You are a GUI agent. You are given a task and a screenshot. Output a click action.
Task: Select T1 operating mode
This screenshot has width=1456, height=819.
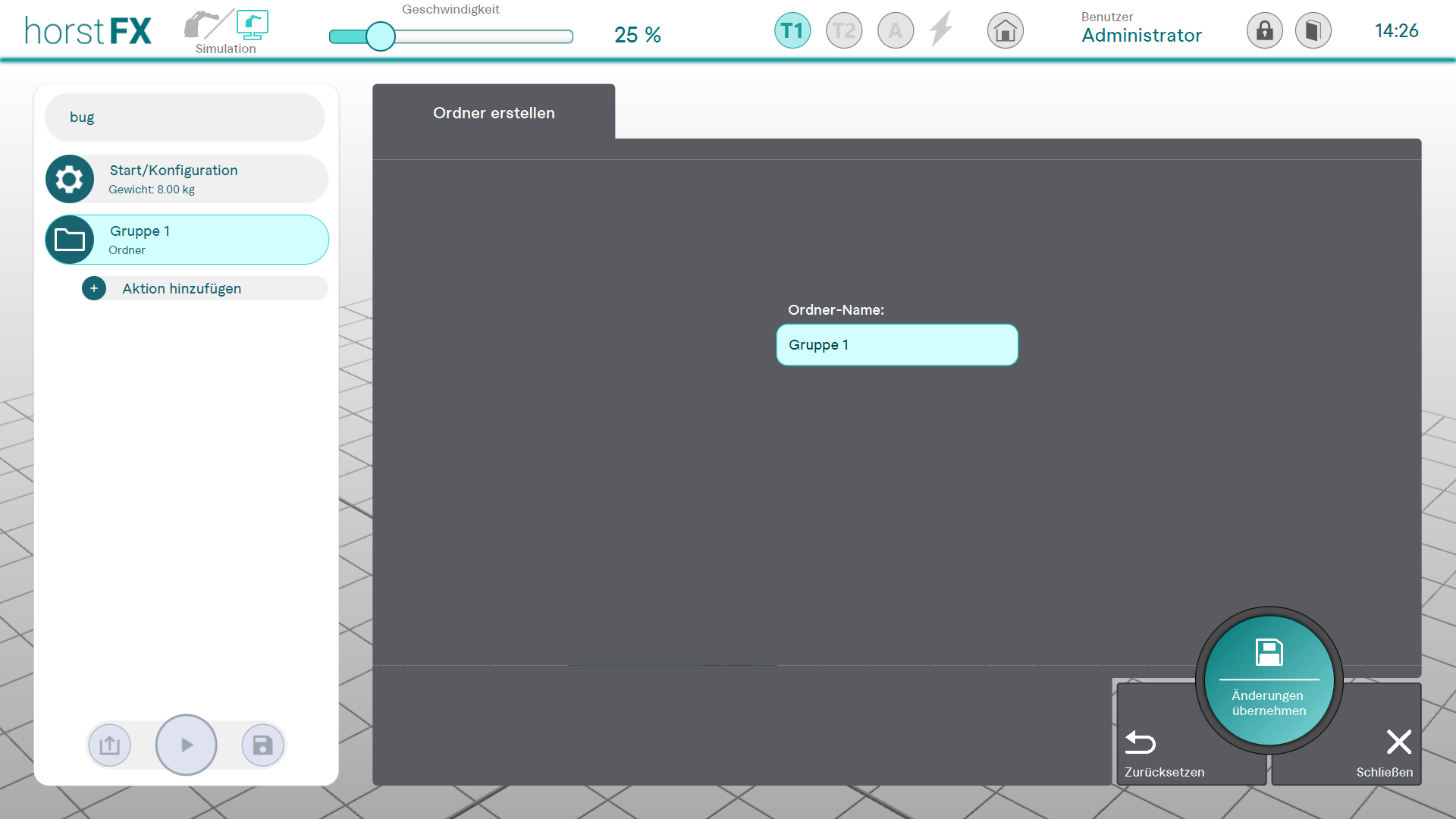[792, 31]
